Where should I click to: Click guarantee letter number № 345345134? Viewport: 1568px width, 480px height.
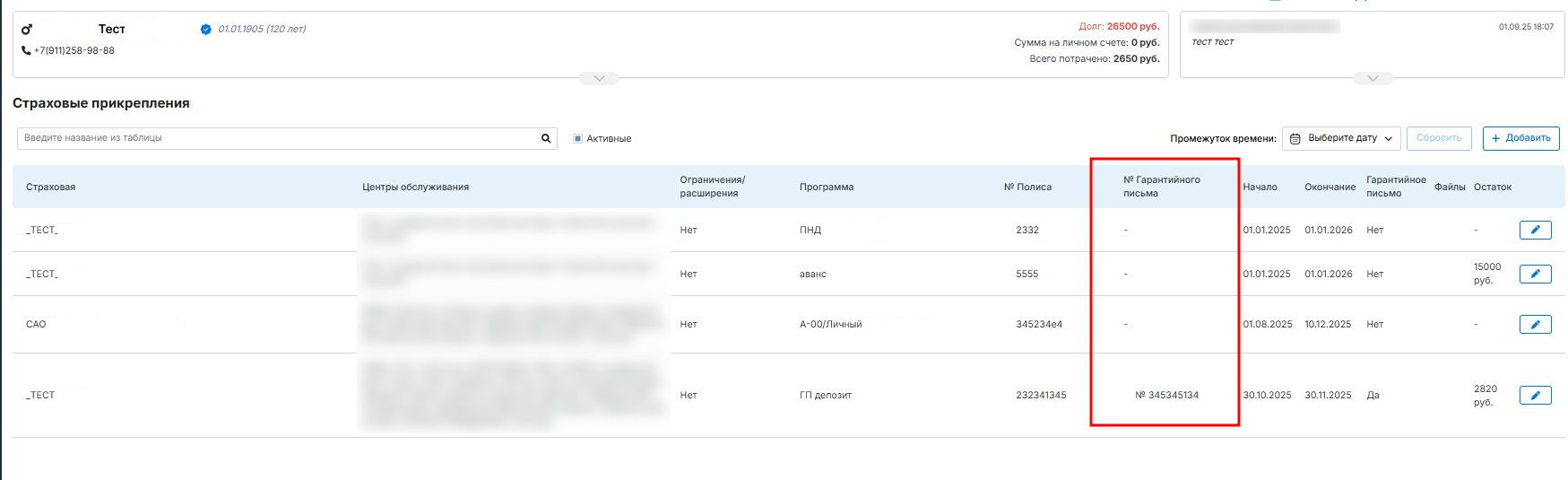[1166, 396]
